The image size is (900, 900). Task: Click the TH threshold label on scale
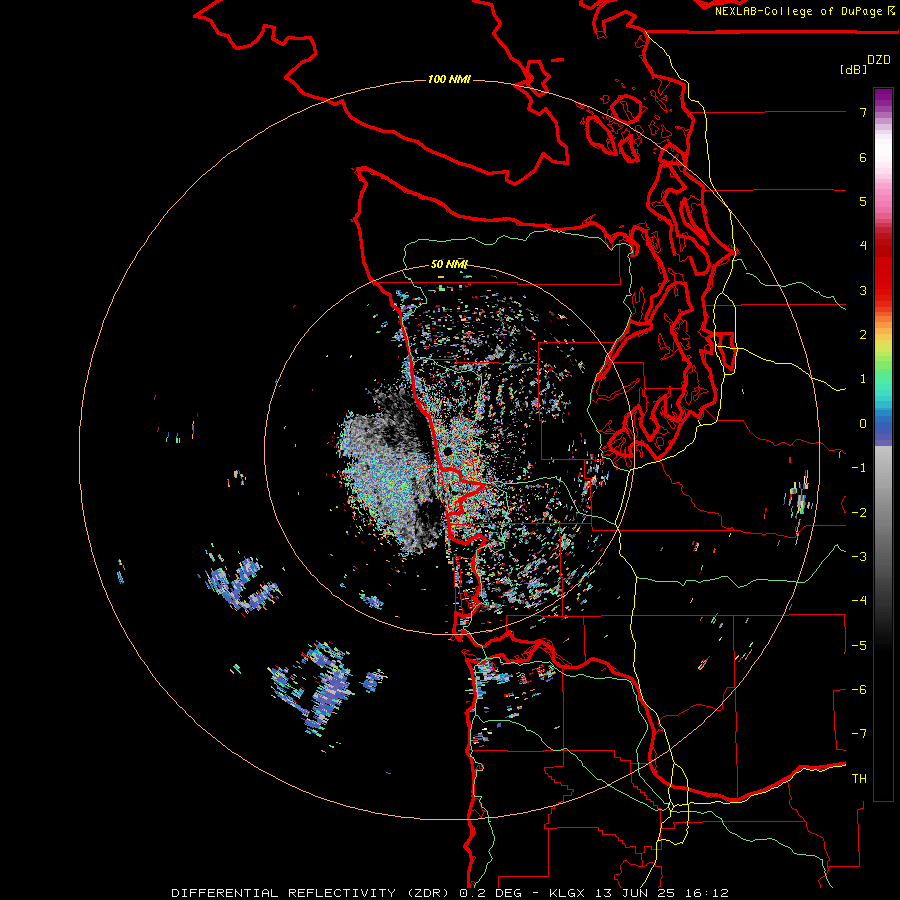tap(859, 779)
